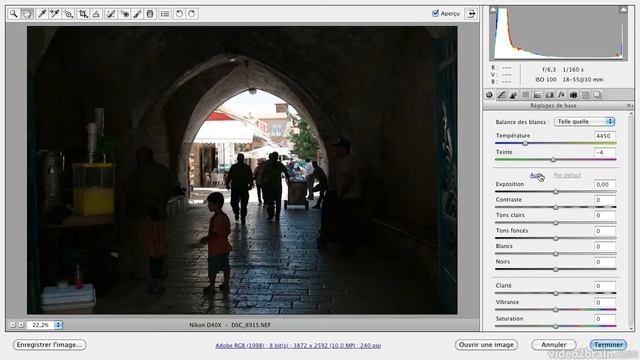The height and width of the screenshot is (360, 640).
Task: Click the Par défaut link
Action: 567,175
